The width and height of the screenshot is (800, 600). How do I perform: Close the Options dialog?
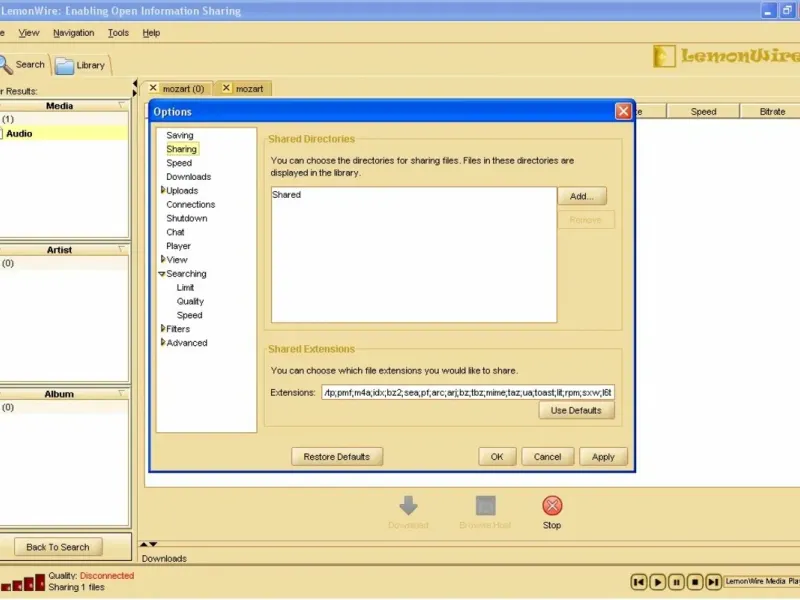[x=623, y=111]
